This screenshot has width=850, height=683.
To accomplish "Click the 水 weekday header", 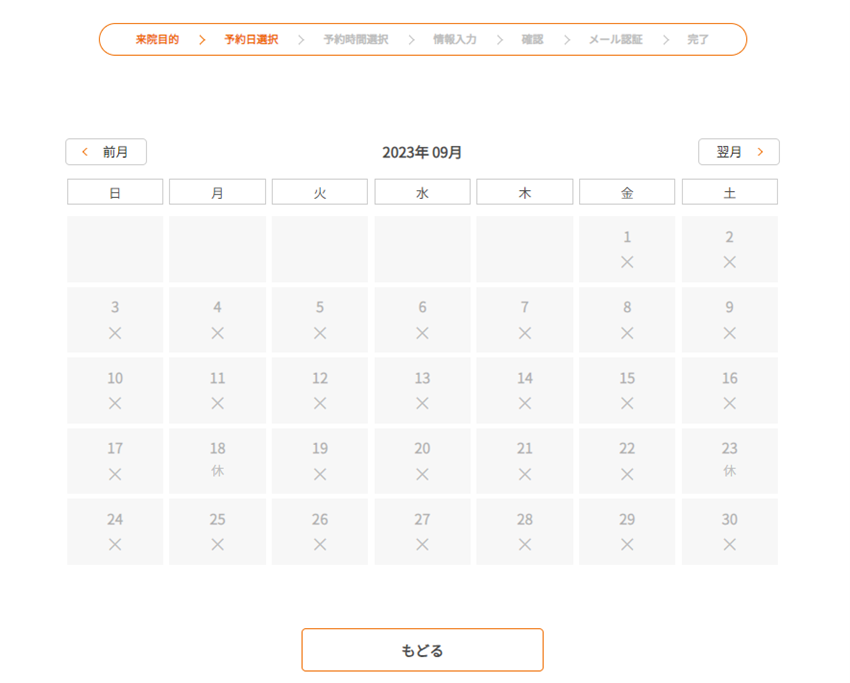I will pyautogui.click(x=422, y=192).
